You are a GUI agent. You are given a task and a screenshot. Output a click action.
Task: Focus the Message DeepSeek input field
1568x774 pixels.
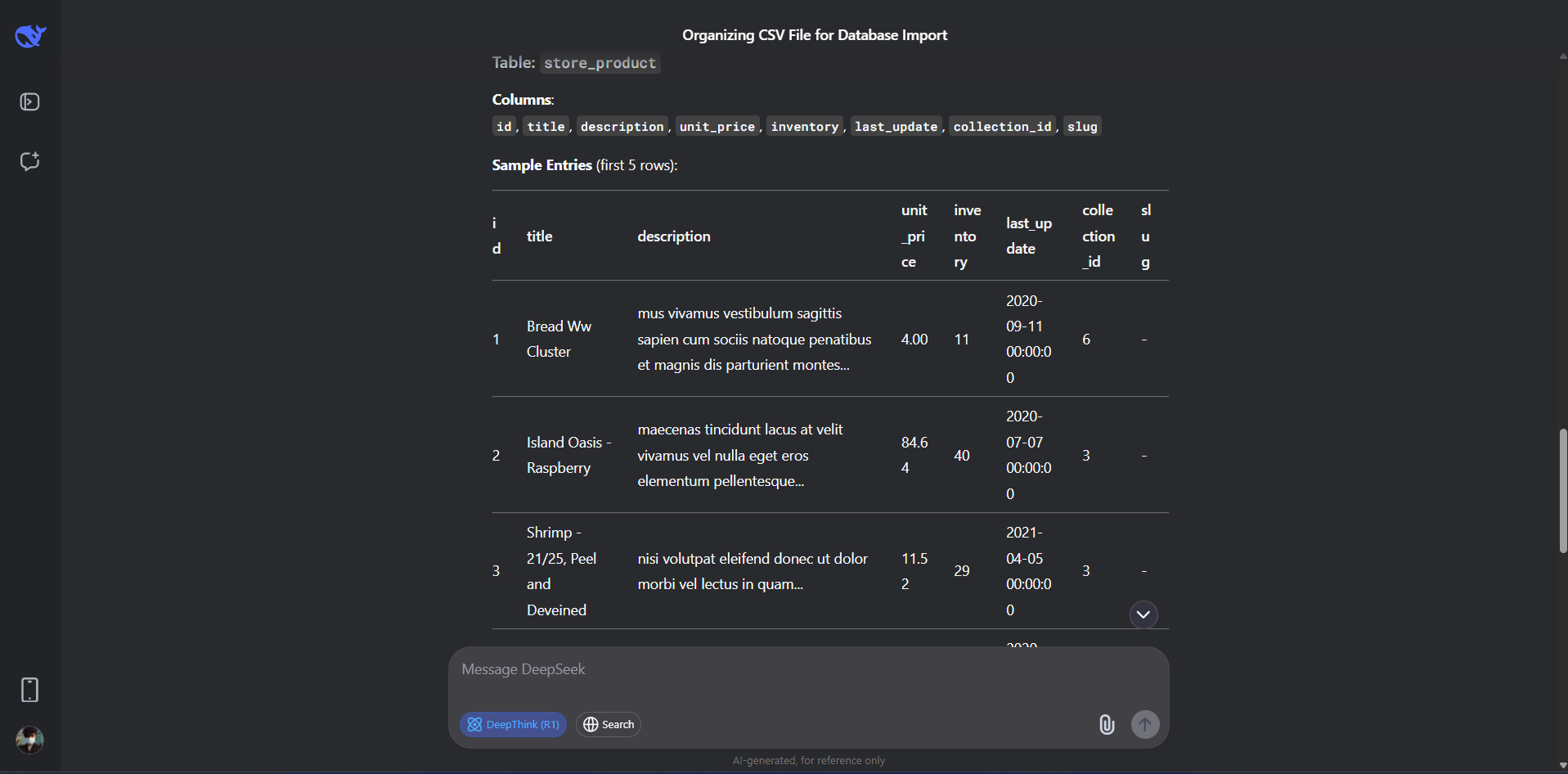[x=808, y=670]
